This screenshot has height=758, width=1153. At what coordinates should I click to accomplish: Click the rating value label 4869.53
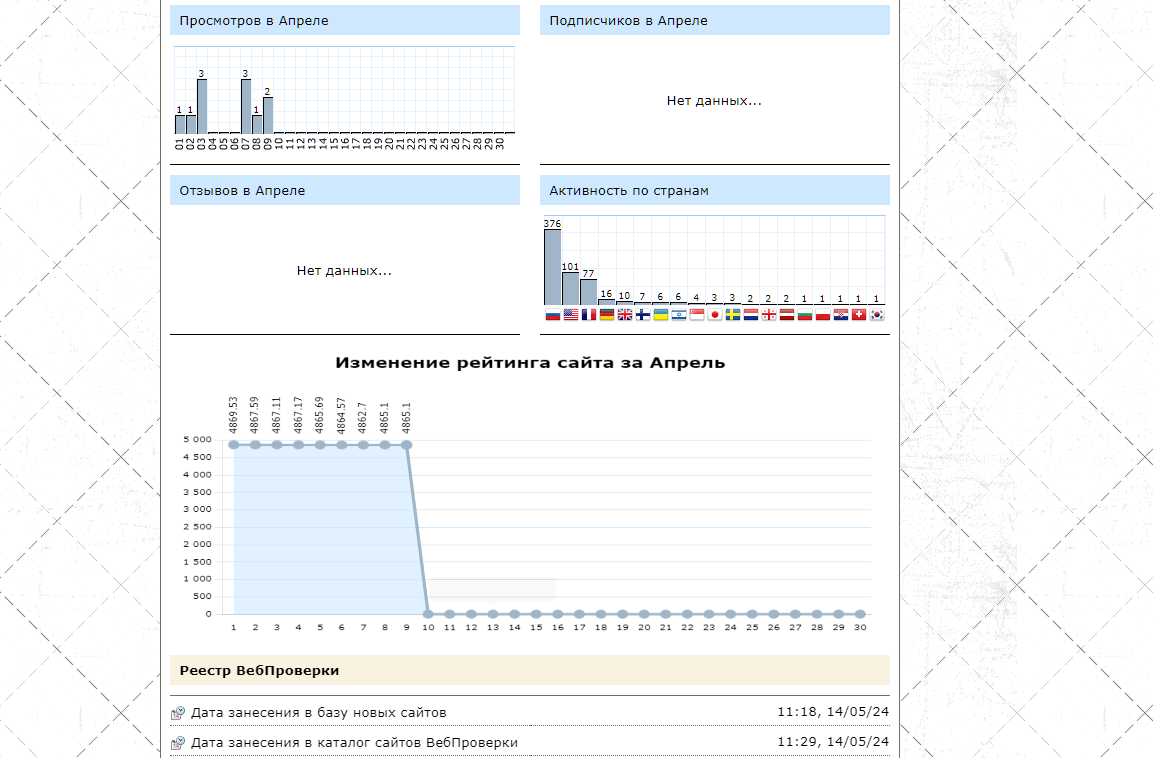pos(234,415)
